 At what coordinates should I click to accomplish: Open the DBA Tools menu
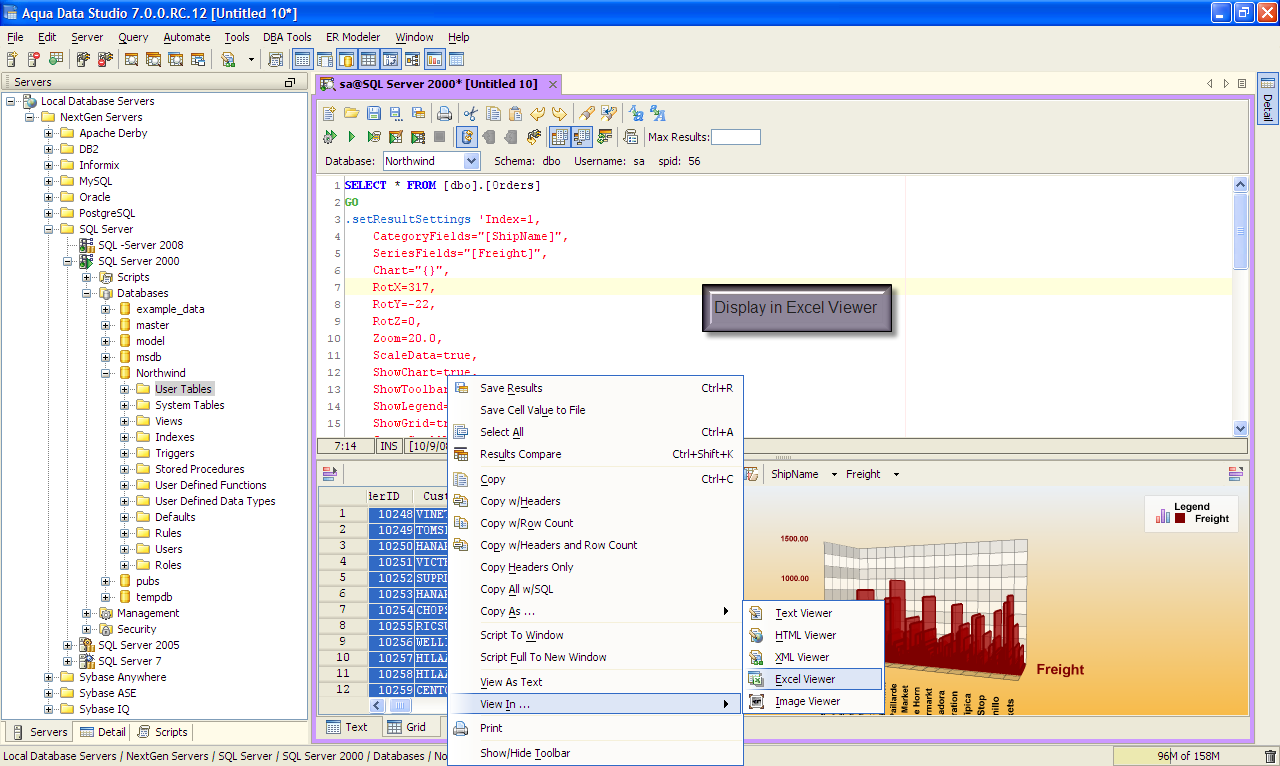287,37
